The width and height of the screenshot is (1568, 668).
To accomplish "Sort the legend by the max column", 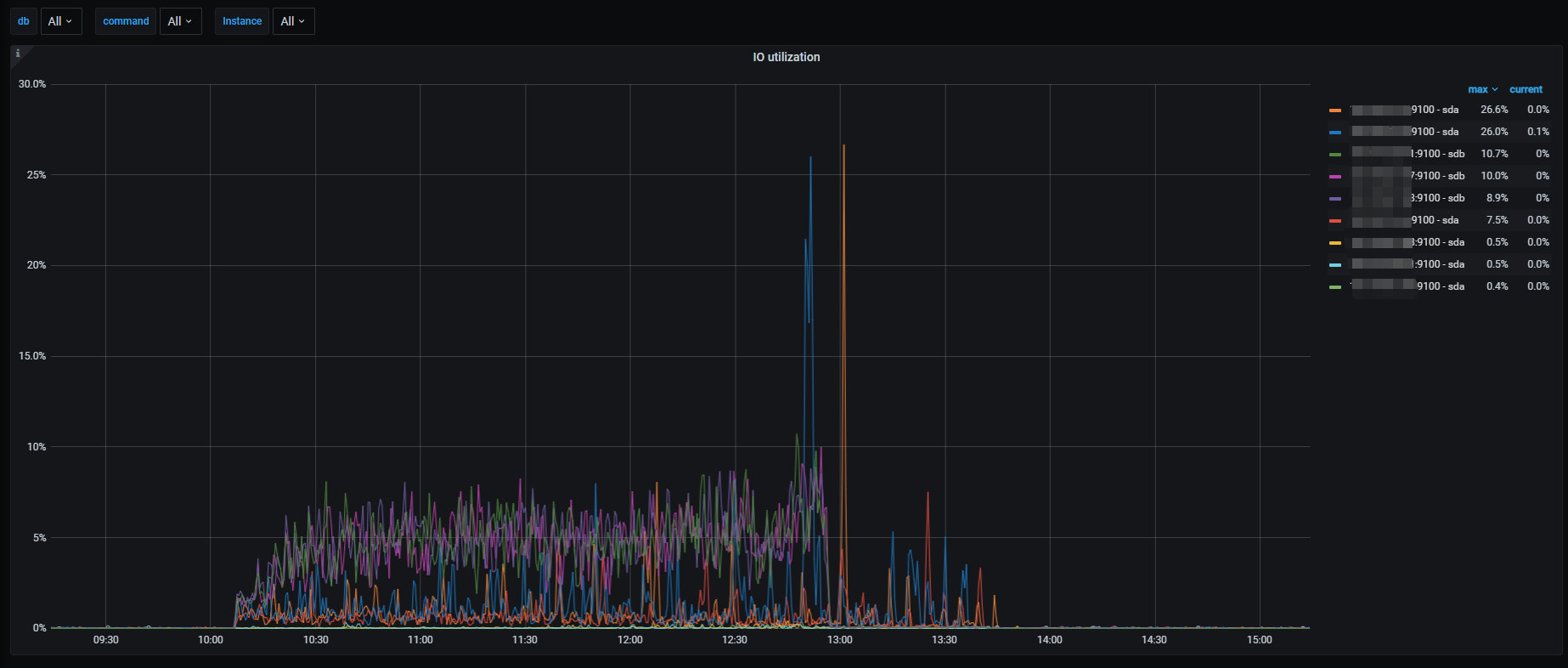I will point(1483,89).
